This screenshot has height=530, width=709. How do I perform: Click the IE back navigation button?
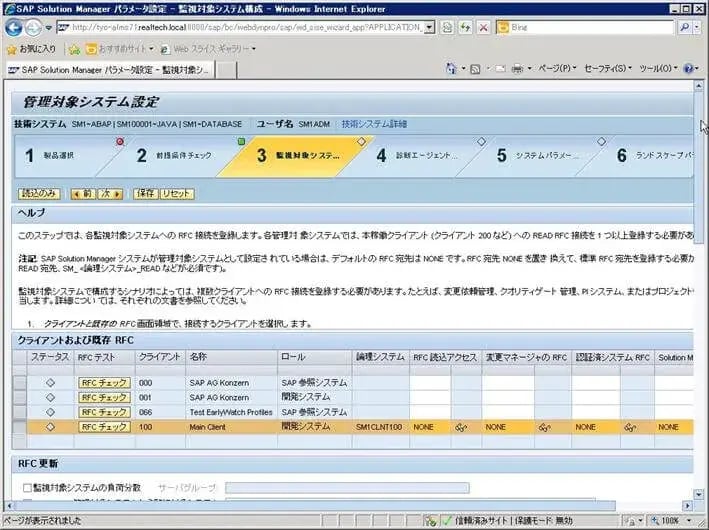click(14, 28)
